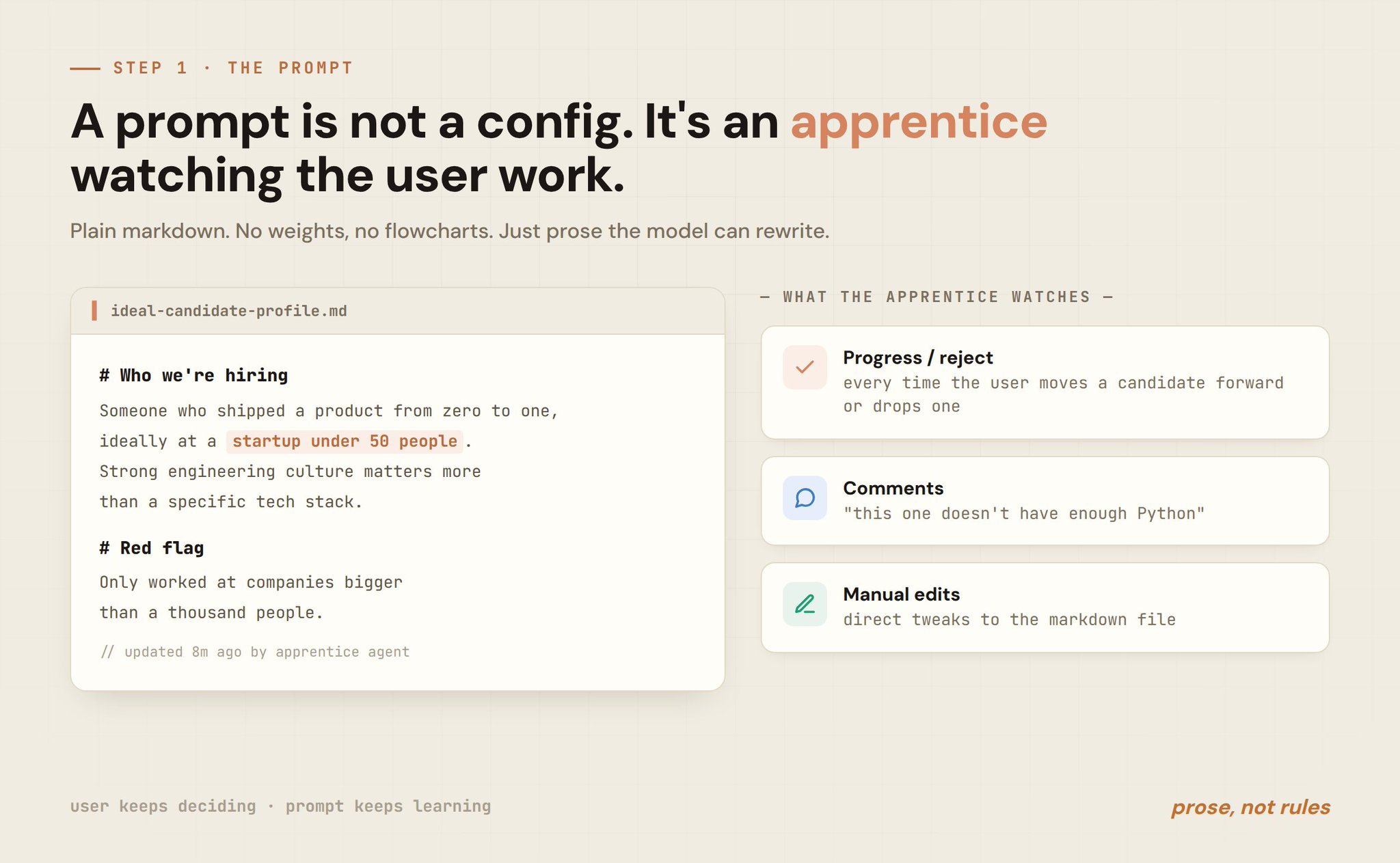Open the Manual edits card title
The height and width of the screenshot is (863, 1400).
(901, 594)
